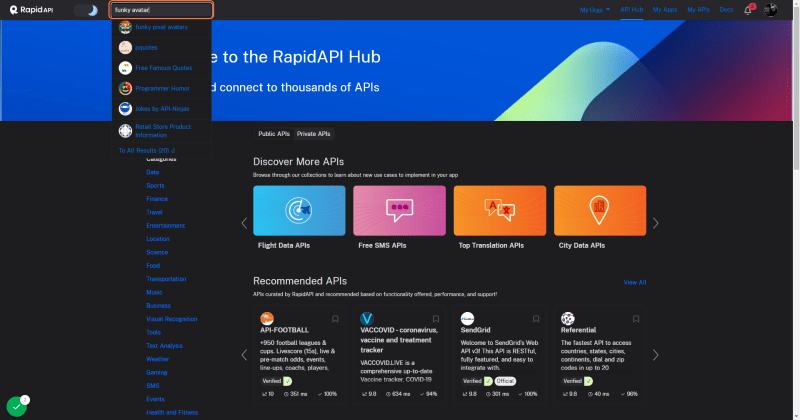Open My Apps in top navigation

(665, 10)
